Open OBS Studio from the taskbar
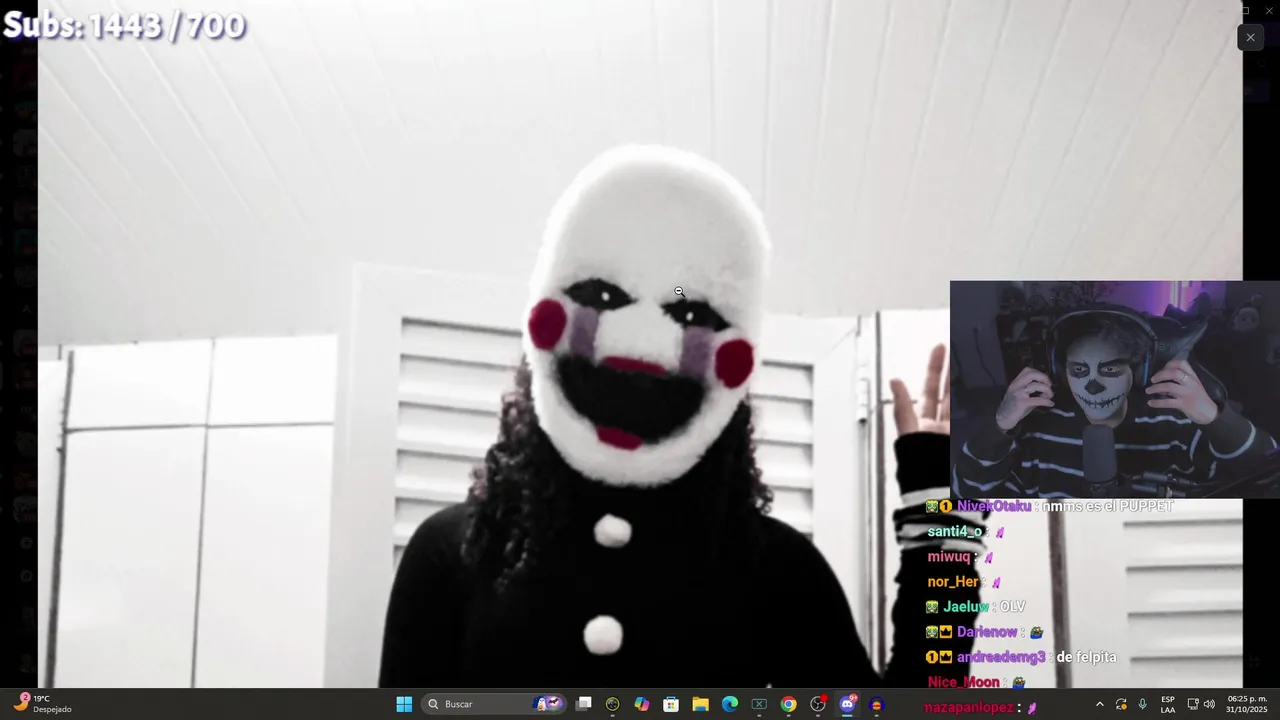The image size is (1280, 720). tap(818, 704)
